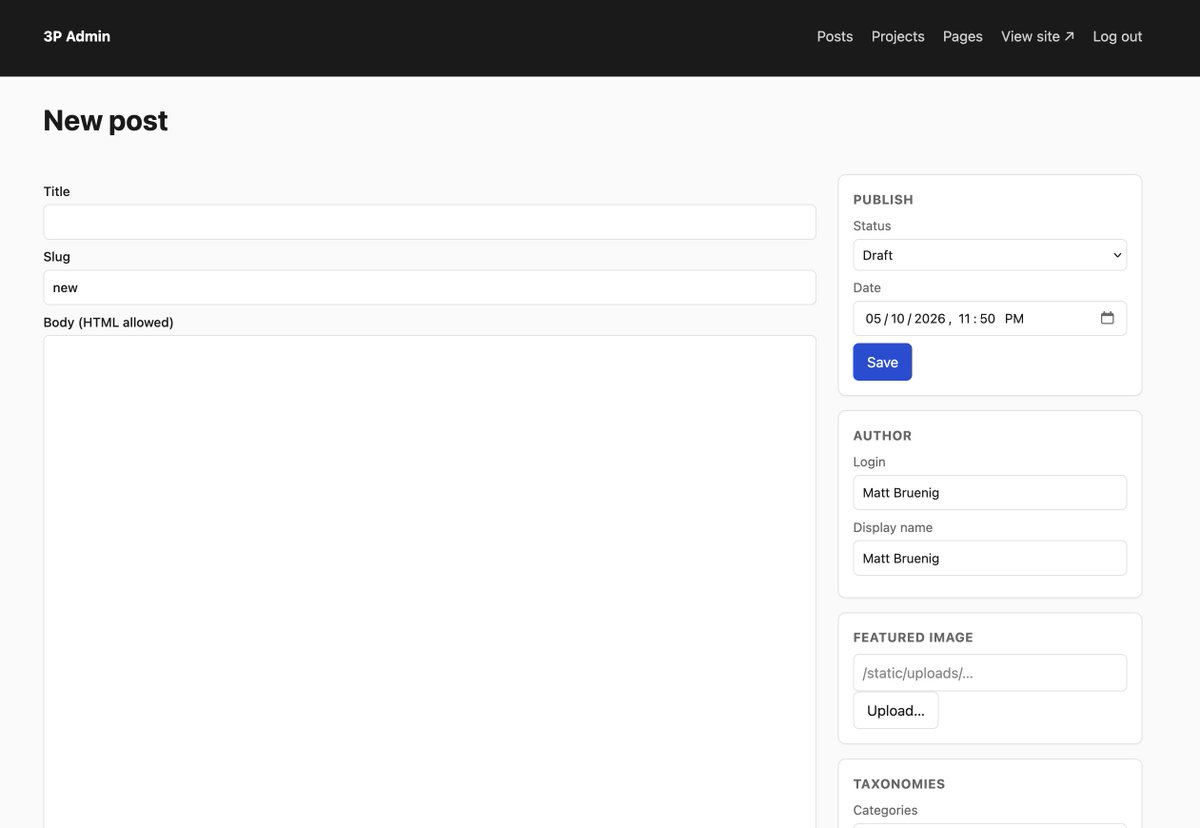Open Projects in the top navigation

tap(898, 36)
